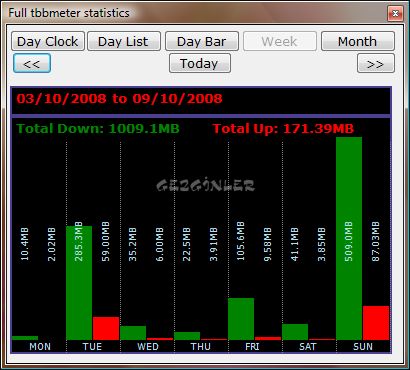Switch to Day Clock view

[48, 41]
